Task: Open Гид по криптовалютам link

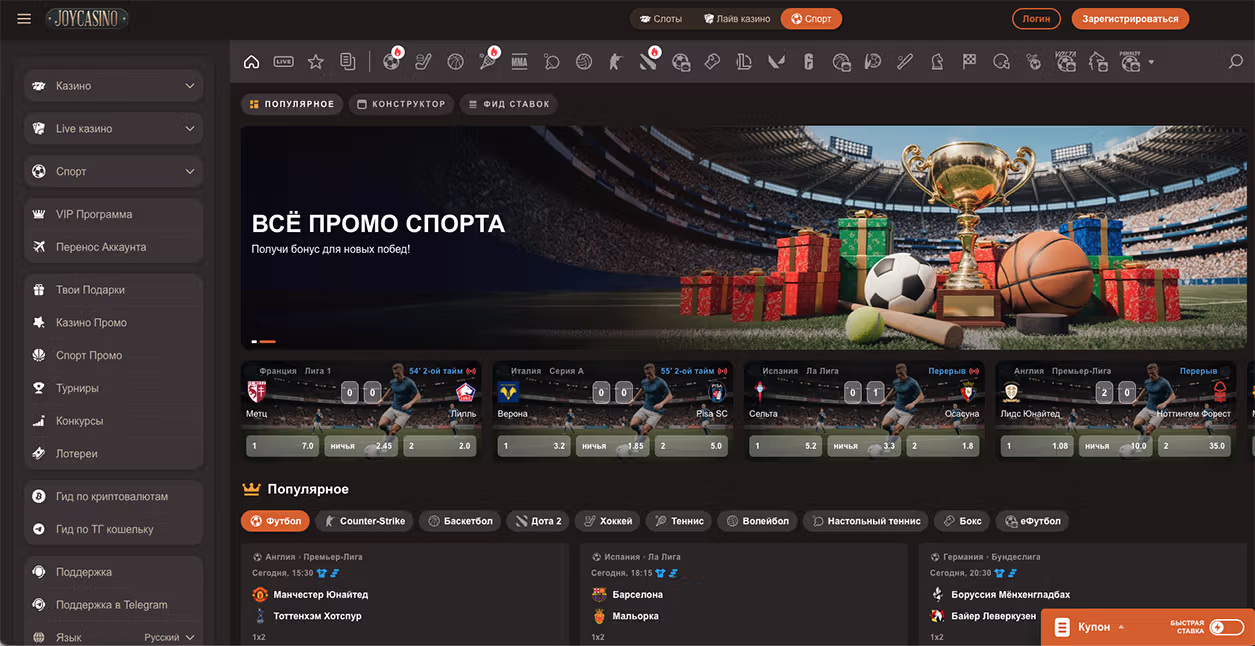Action: pyautogui.click(x=113, y=496)
